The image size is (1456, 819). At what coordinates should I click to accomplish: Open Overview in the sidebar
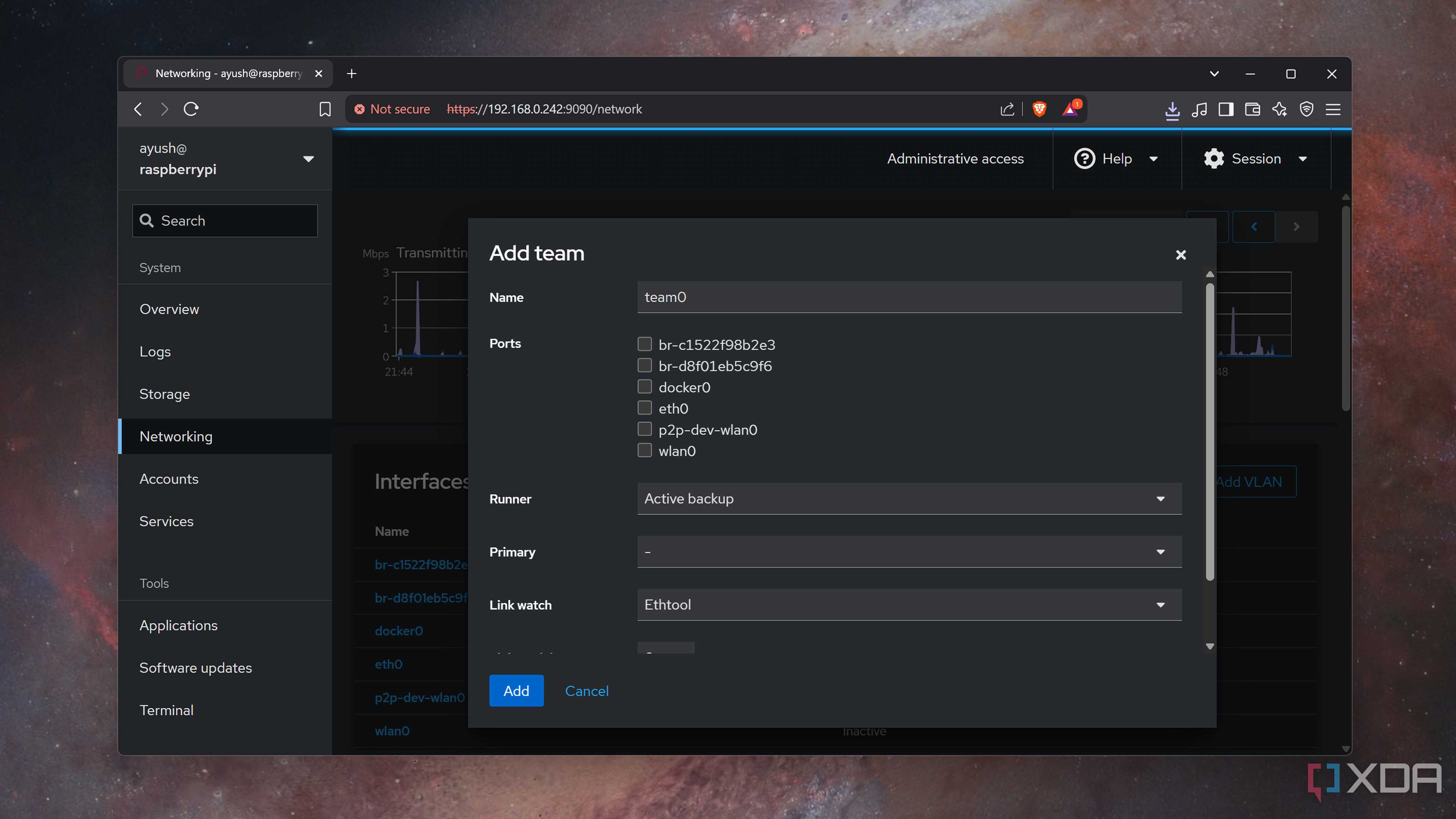tap(225, 309)
